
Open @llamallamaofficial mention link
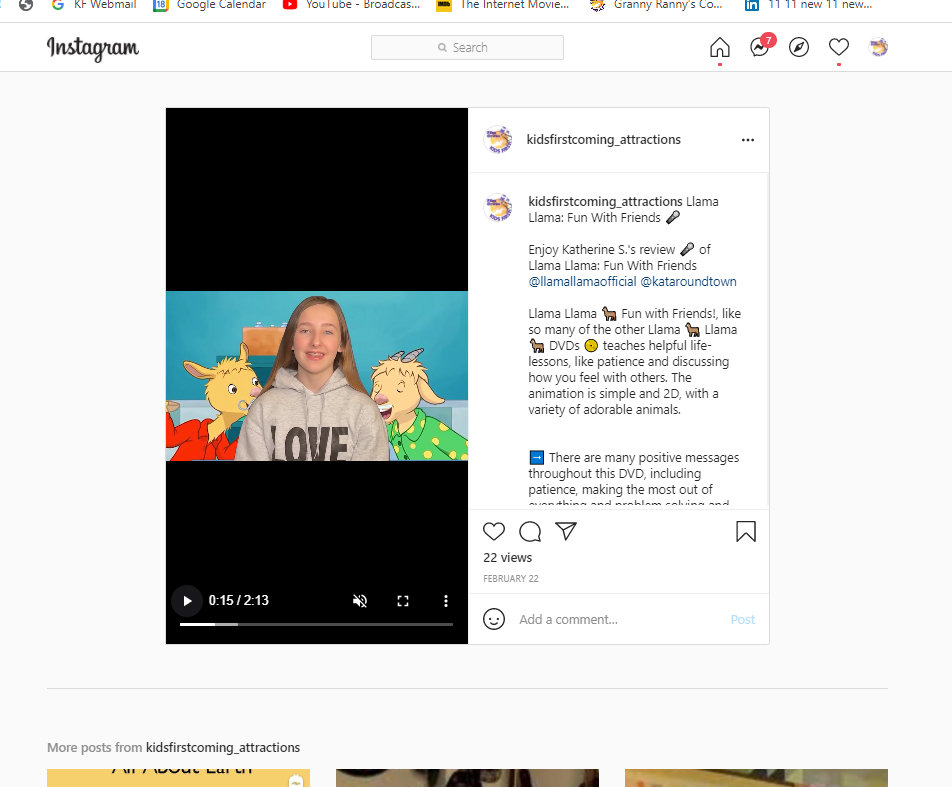(582, 282)
